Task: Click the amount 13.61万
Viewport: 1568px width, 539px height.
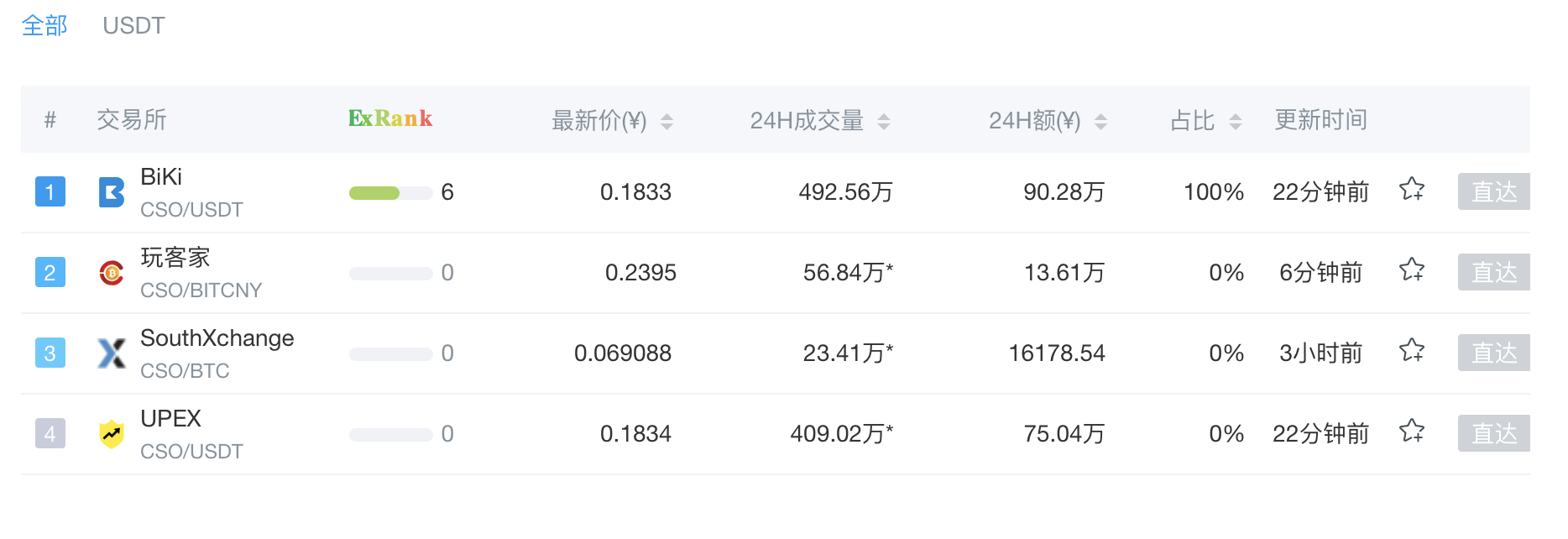Action: [x=1064, y=273]
